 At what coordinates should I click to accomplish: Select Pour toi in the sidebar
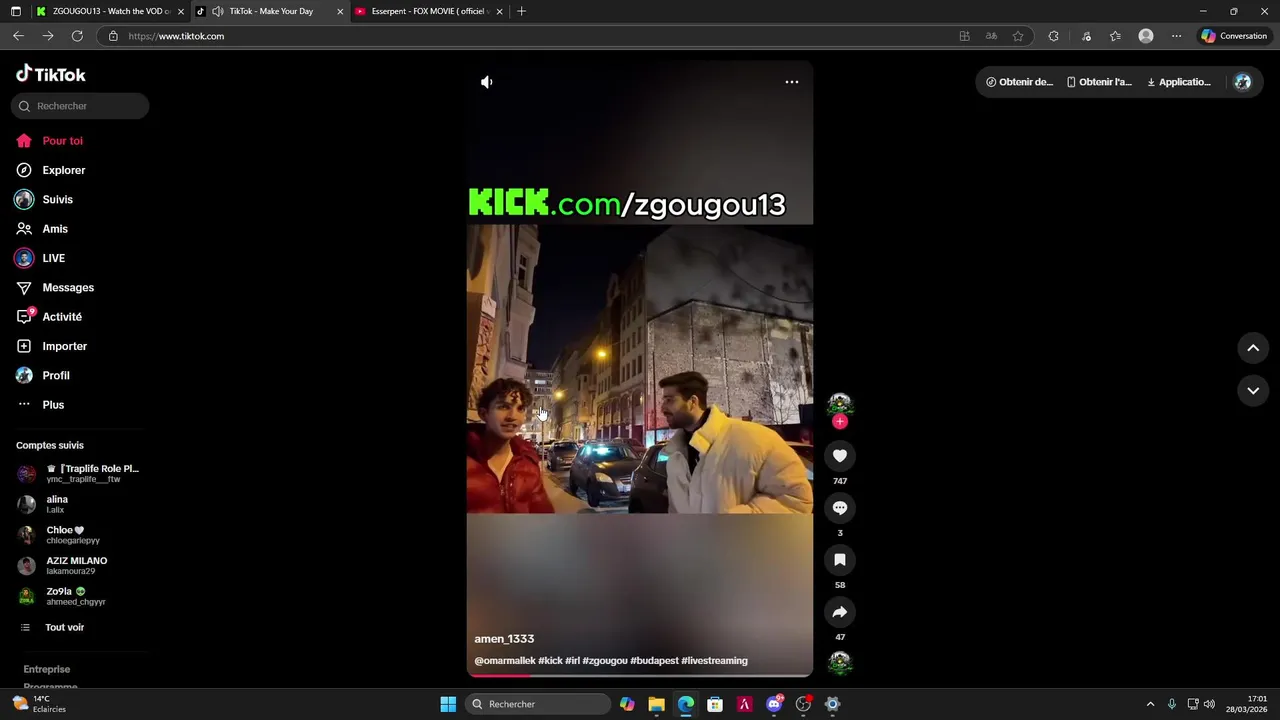(x=62, y=141)
